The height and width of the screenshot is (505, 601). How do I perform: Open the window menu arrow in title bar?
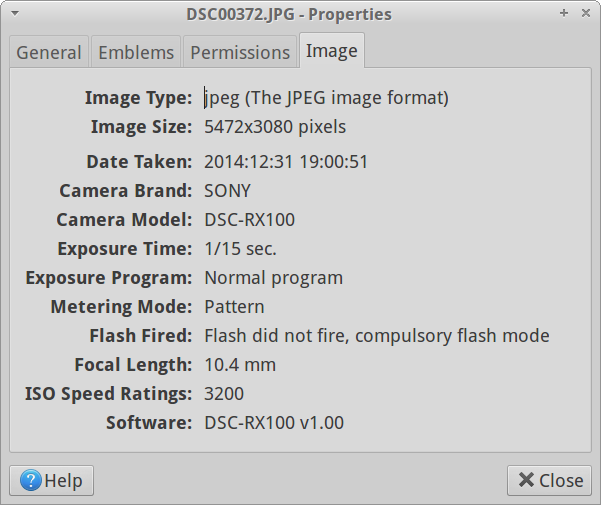(x=15, y=13)
